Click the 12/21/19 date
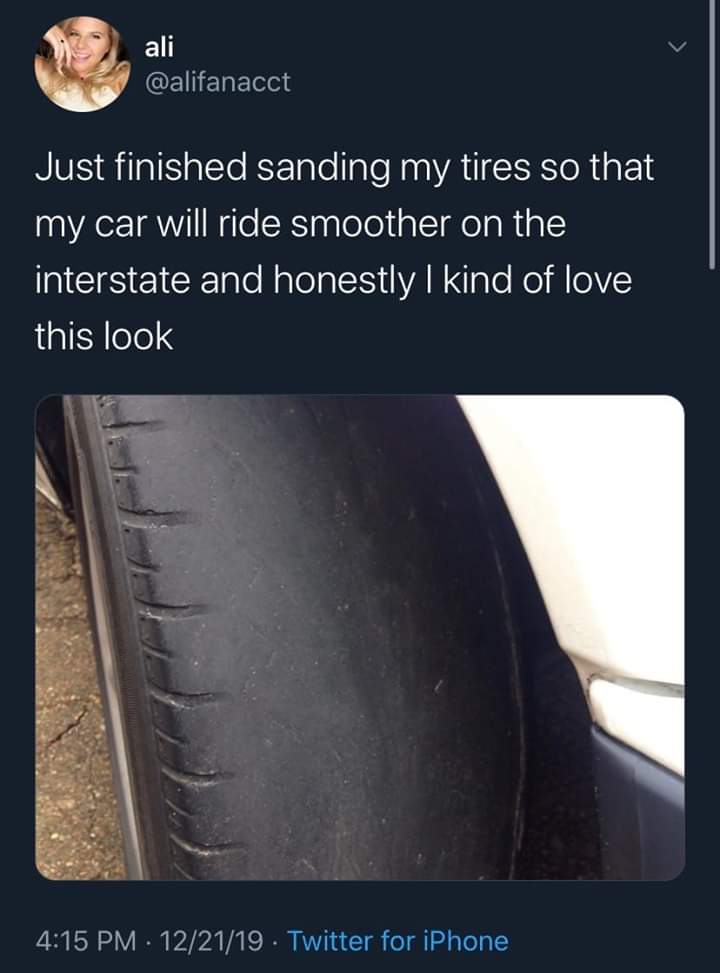720x973 pixels. click(x=210, y=941)
